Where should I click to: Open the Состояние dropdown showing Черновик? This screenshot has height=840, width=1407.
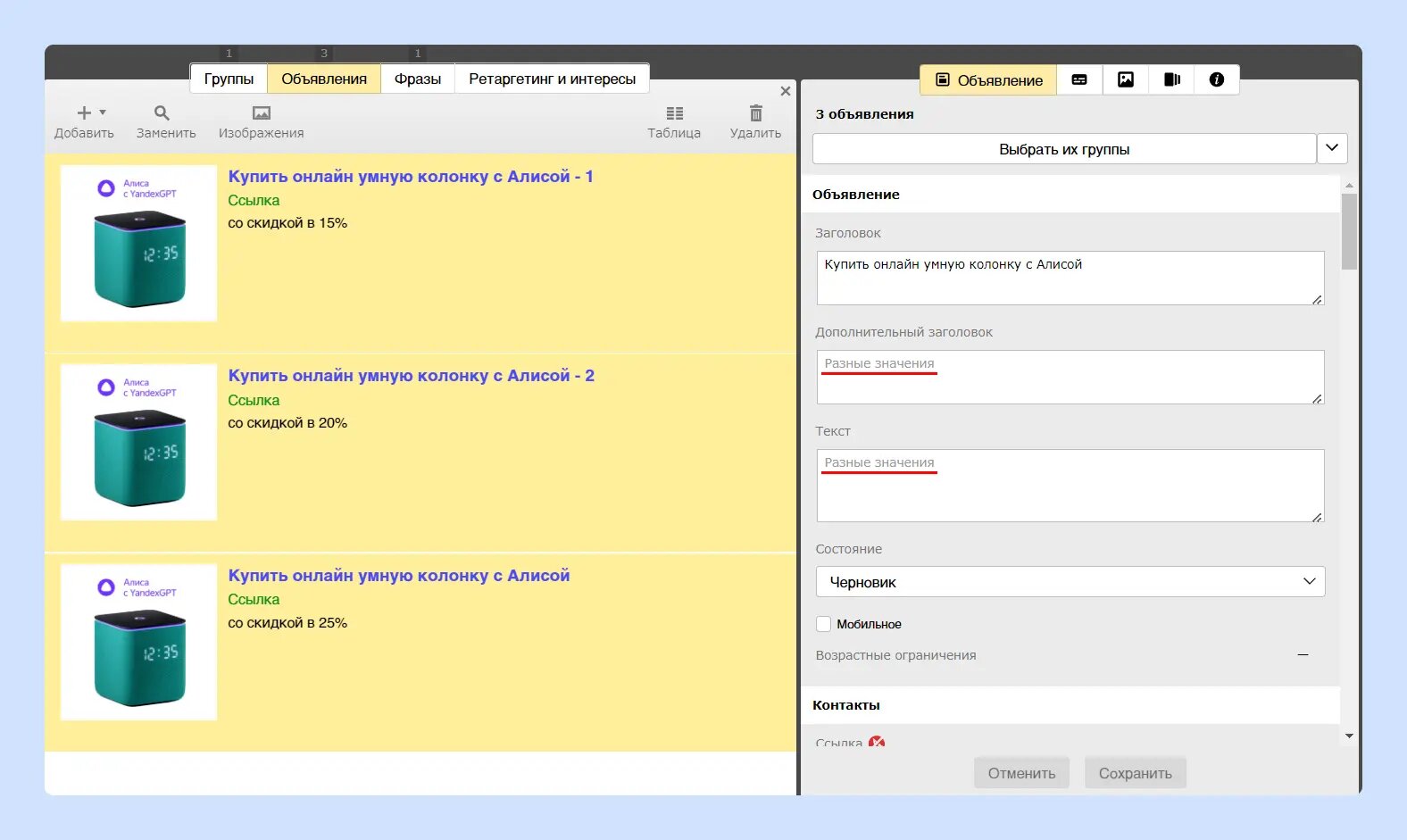(x=1070, y=582)
